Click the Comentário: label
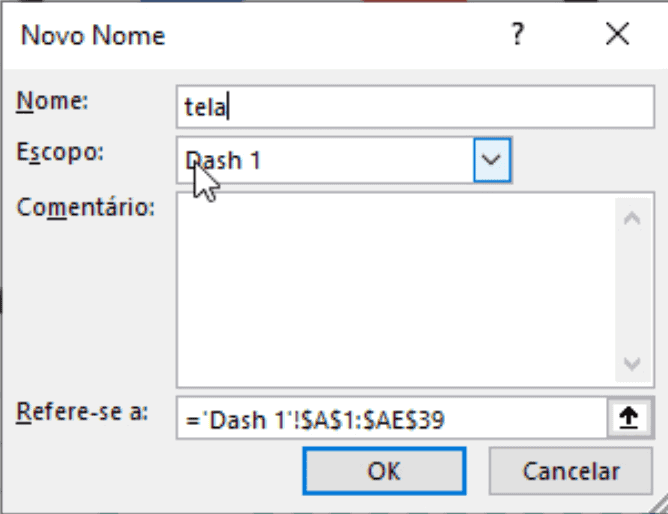The width and height of the screenshot is (668, 514). 87,209
